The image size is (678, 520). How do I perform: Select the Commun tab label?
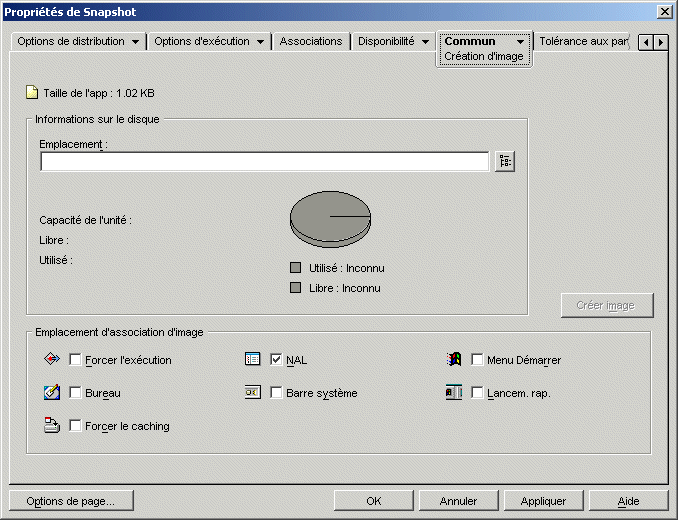[470, 41]
